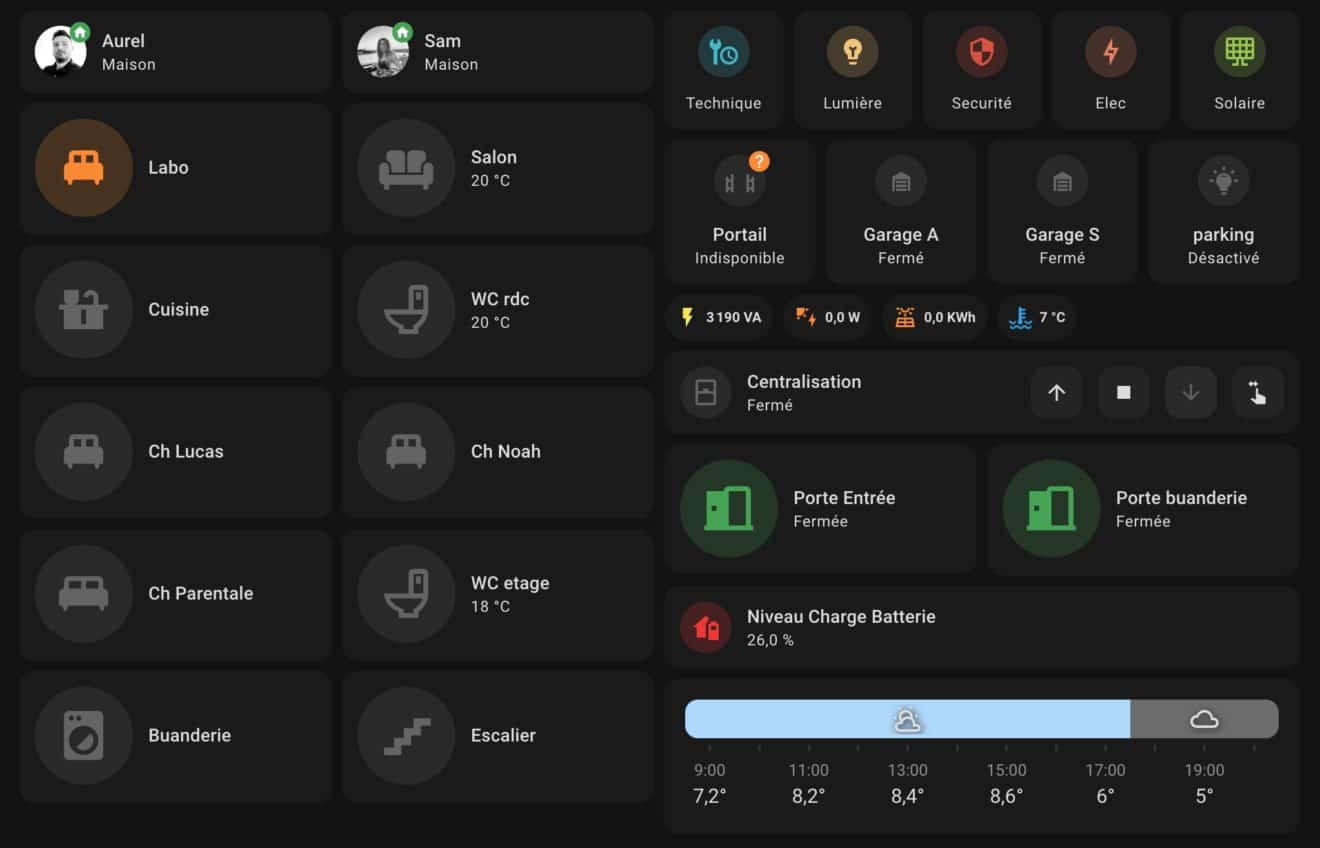This screenshot has height=848, width=1320.
Task: Click the Centralisation close down arrow
Action: [x=1190, y=393]
